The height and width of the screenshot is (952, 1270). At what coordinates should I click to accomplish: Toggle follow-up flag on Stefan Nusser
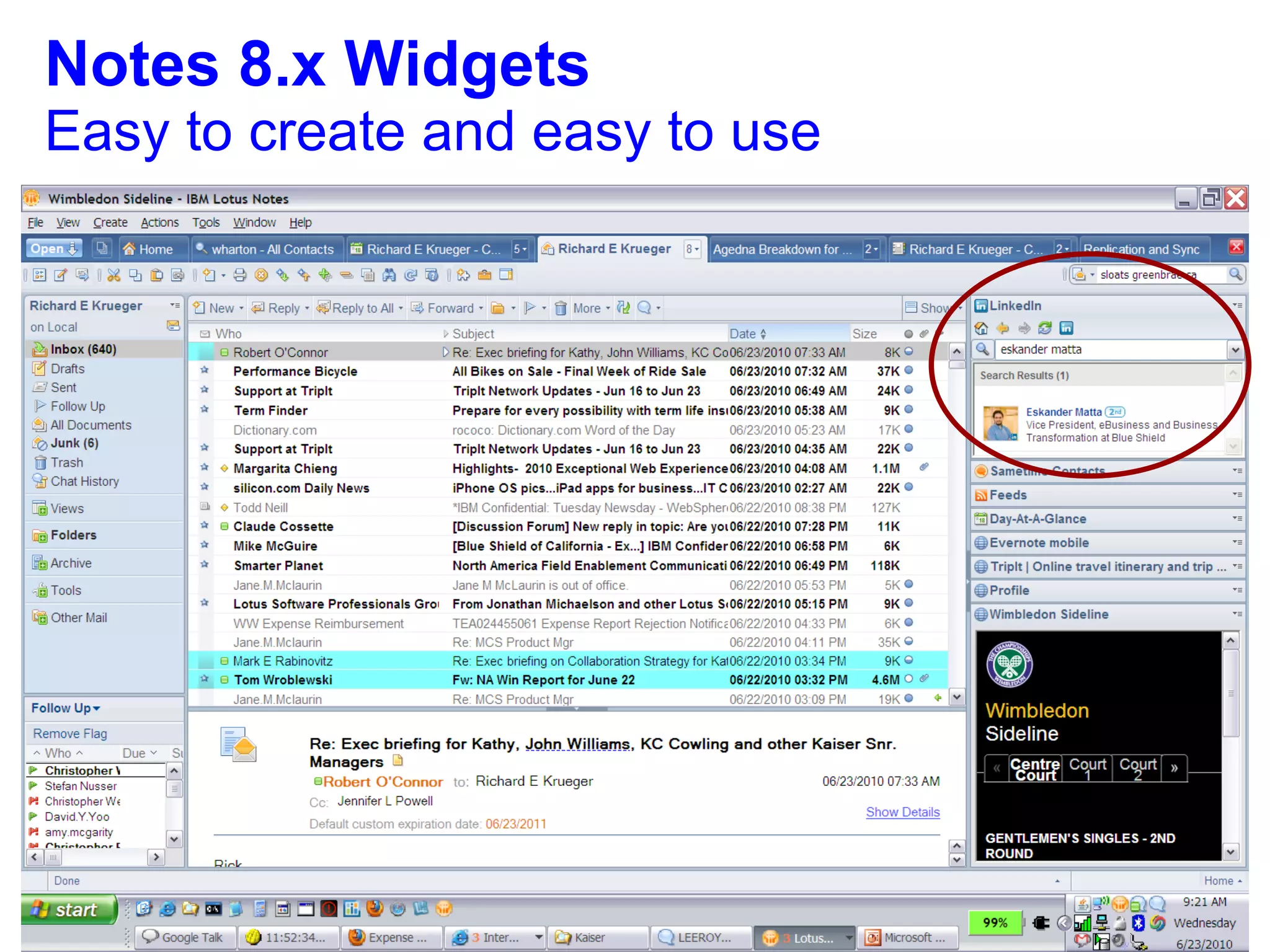(33, 786)
